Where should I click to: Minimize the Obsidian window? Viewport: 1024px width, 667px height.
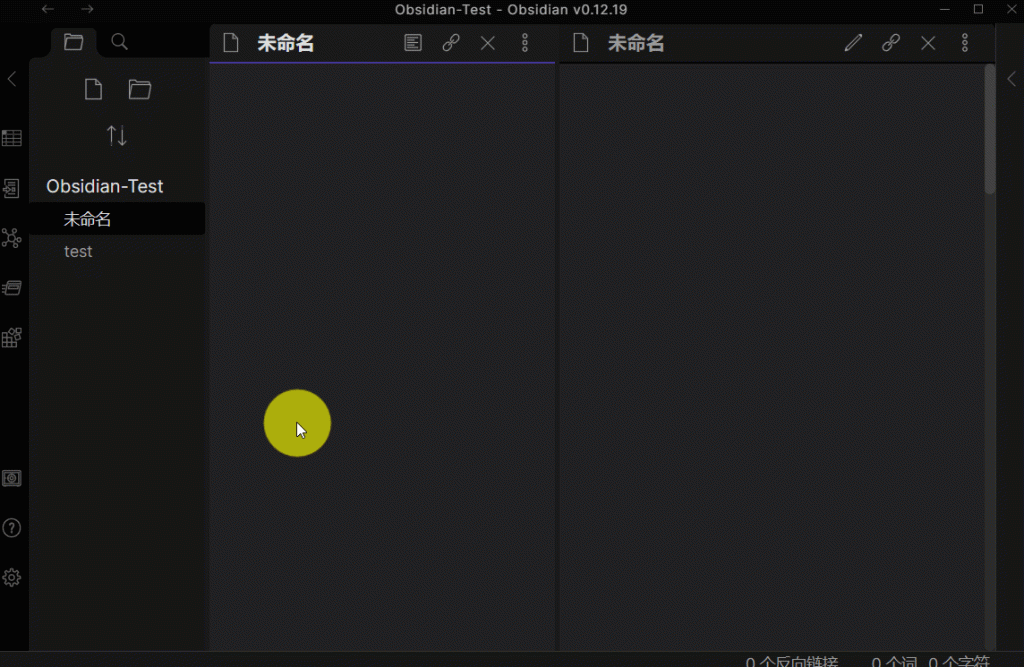coord(944,9)
